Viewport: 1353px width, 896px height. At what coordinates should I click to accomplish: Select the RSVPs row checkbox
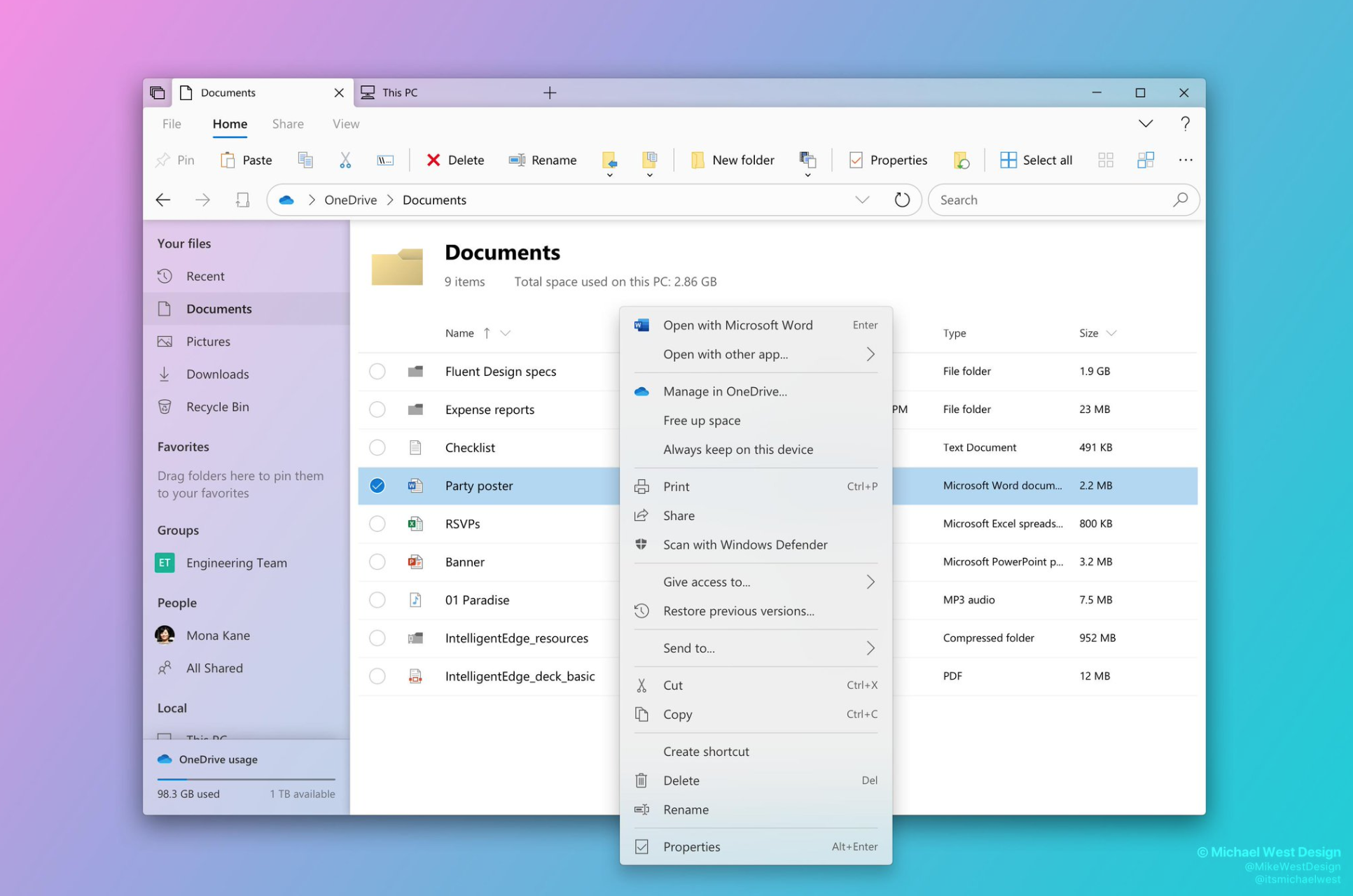[x=377, y=523]
